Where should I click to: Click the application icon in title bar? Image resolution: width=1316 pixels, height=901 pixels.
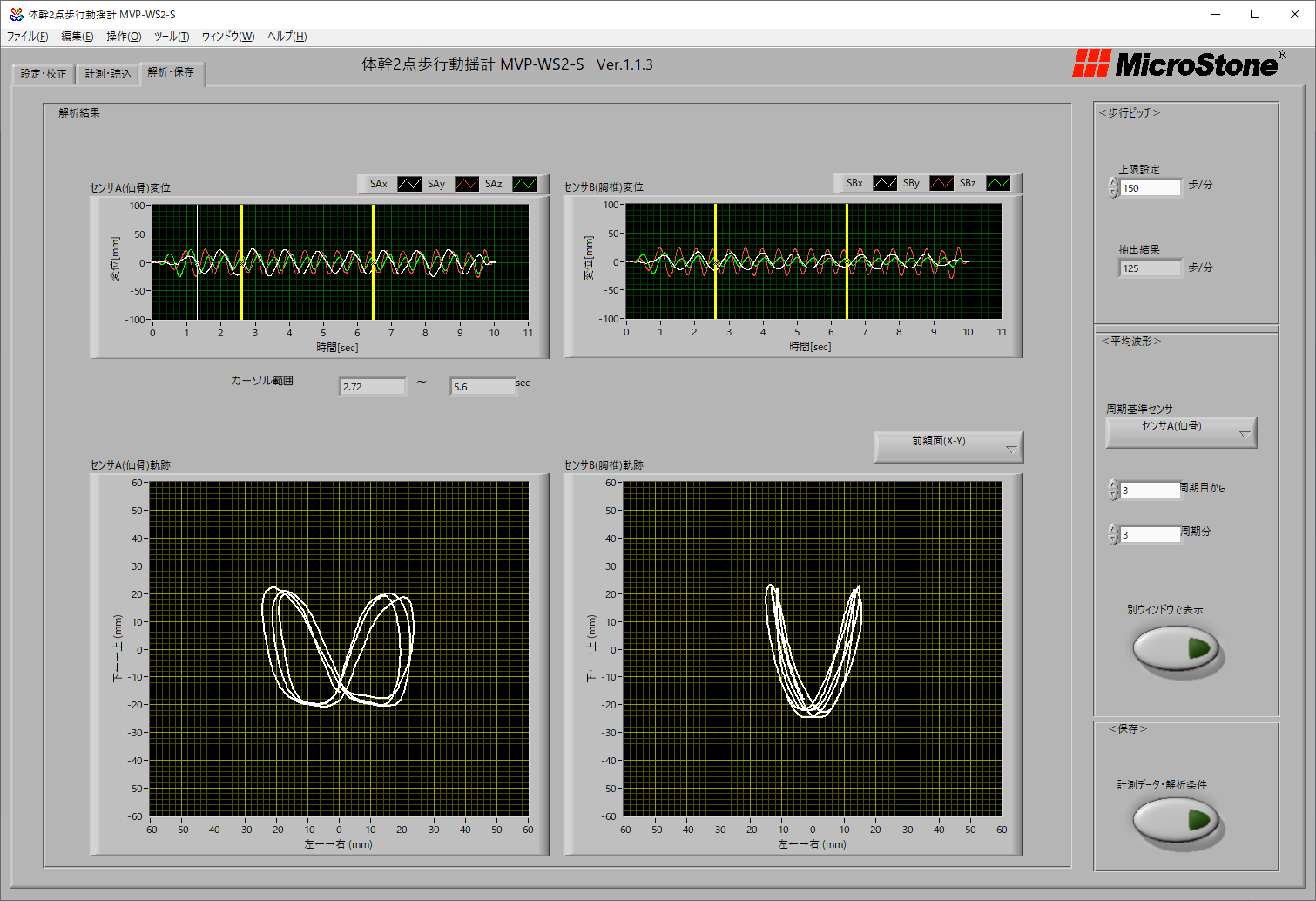16,14
